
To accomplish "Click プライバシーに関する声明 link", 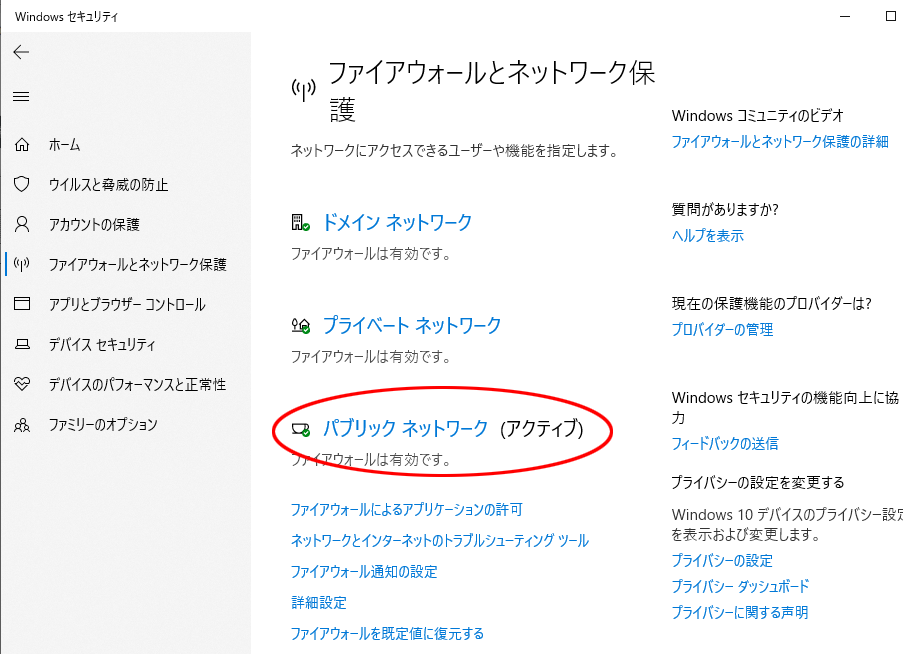I will click(740, 612).
